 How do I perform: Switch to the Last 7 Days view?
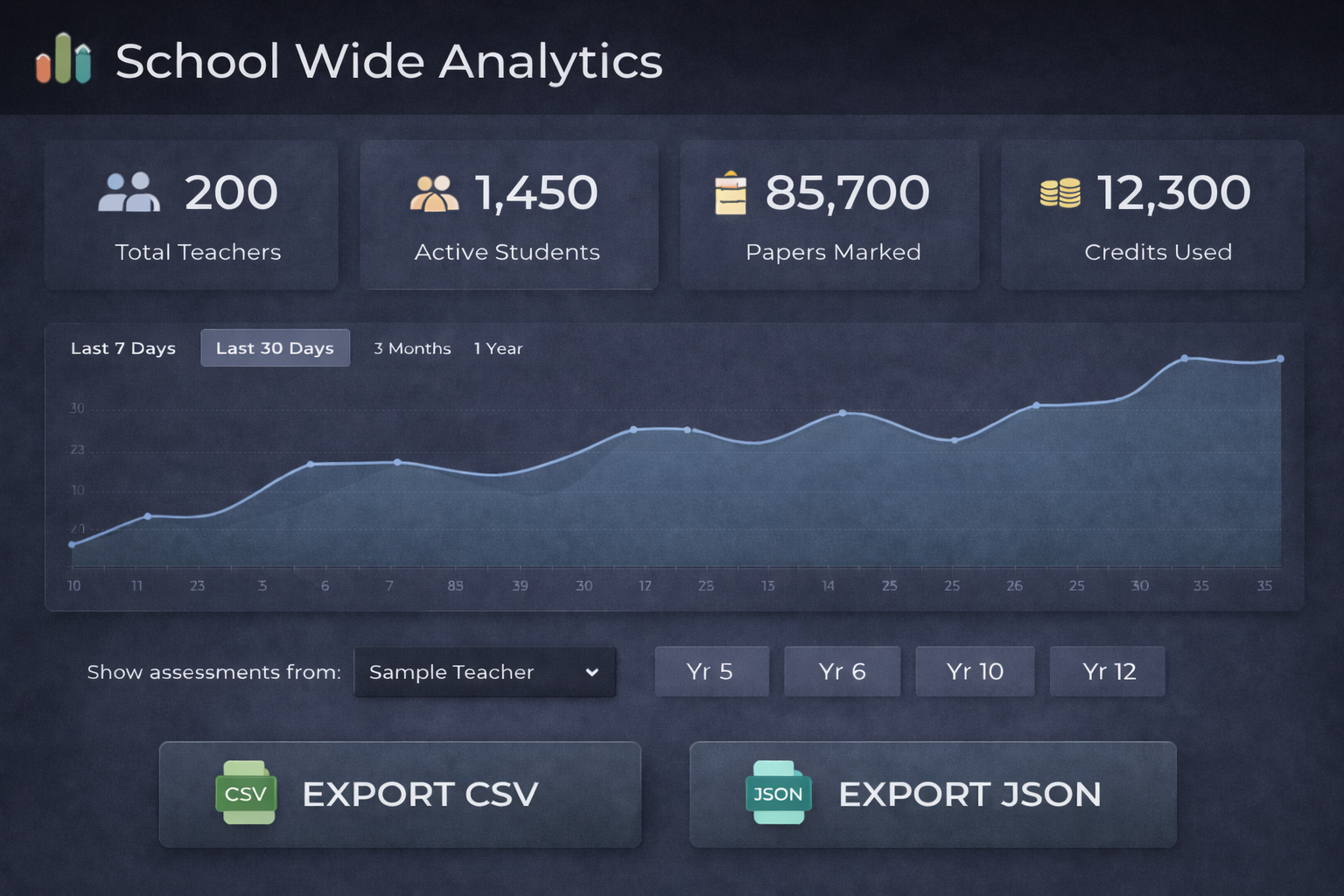tap(122, 348)
